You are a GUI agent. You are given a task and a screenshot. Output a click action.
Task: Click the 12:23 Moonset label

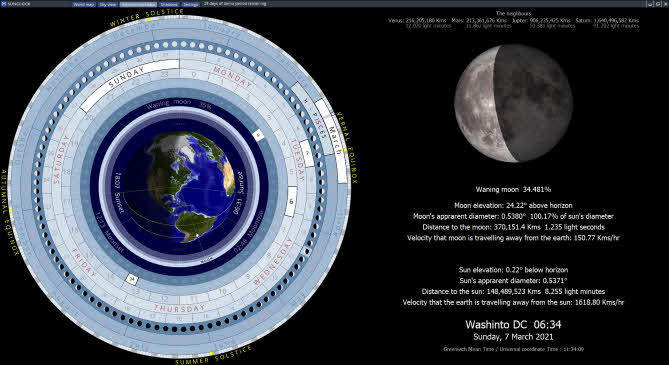109,232
